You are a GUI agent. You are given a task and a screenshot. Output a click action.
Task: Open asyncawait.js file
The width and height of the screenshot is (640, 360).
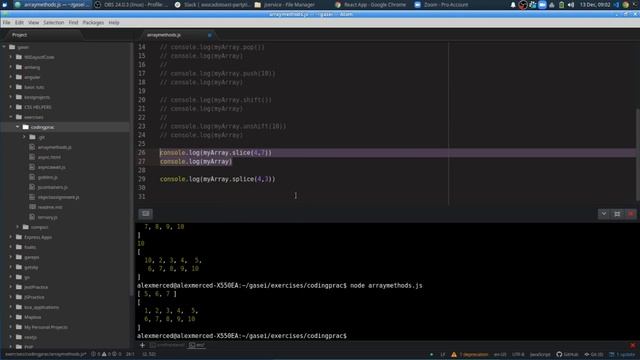coord(51,167)
